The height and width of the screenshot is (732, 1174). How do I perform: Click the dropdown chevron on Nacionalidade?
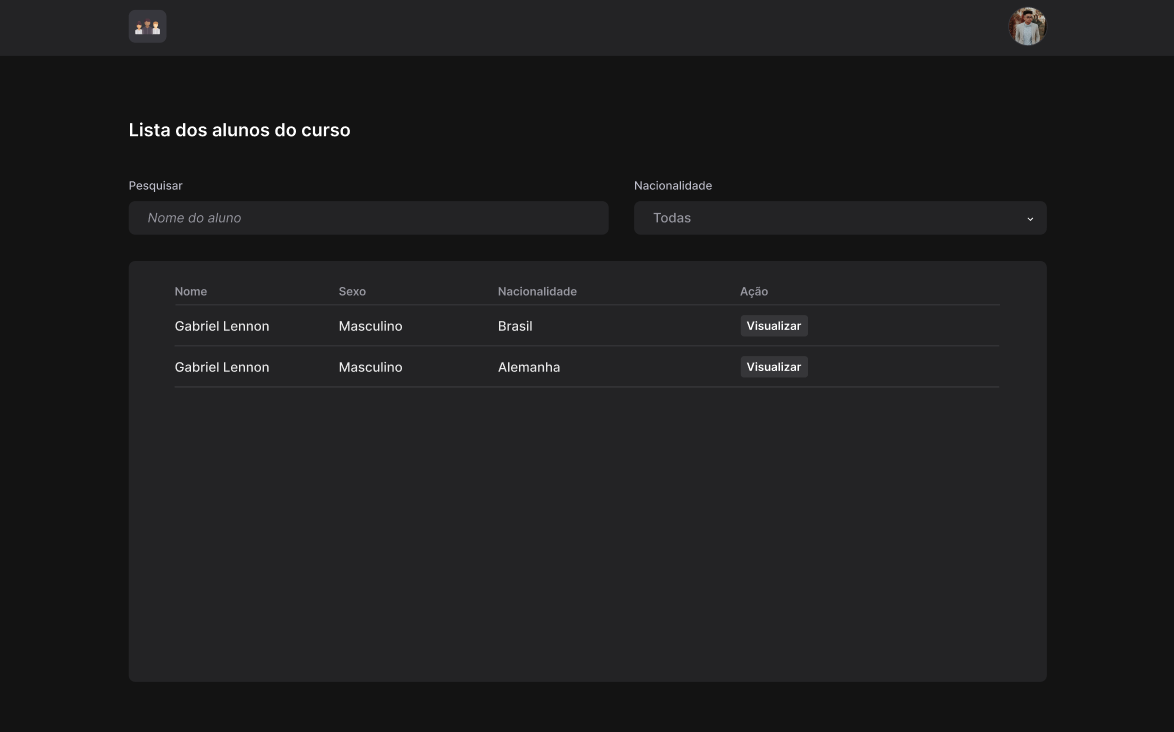[x=1031, y=218]
